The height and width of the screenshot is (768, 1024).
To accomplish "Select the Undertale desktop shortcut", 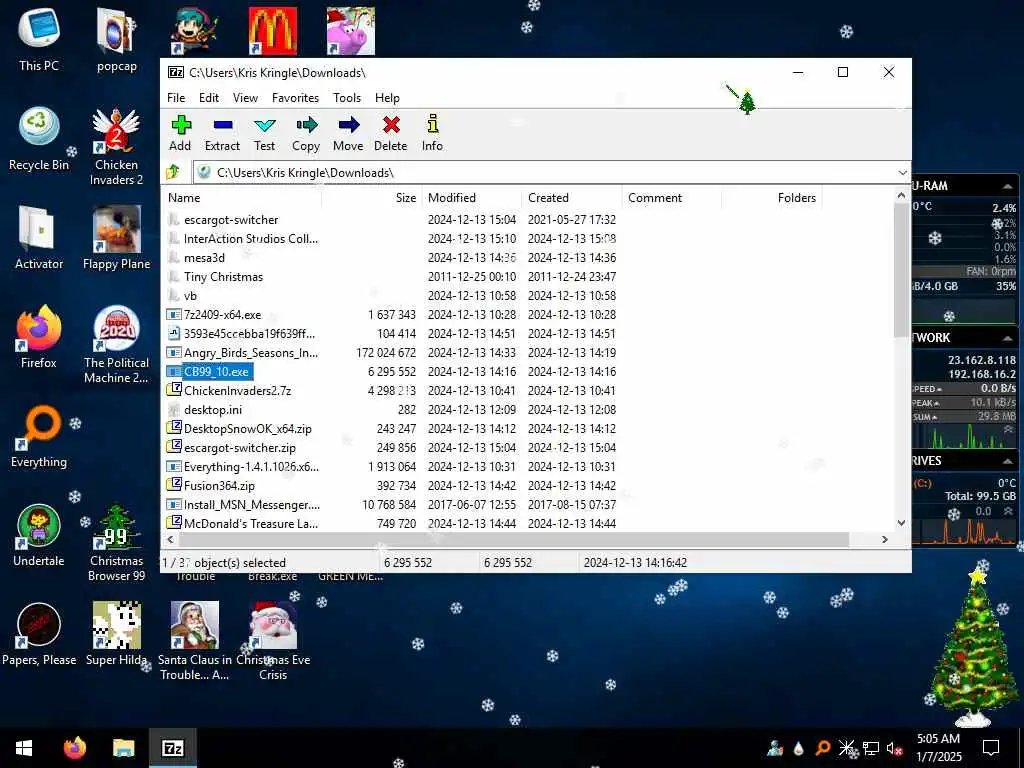I will click(x=39, y=535).
